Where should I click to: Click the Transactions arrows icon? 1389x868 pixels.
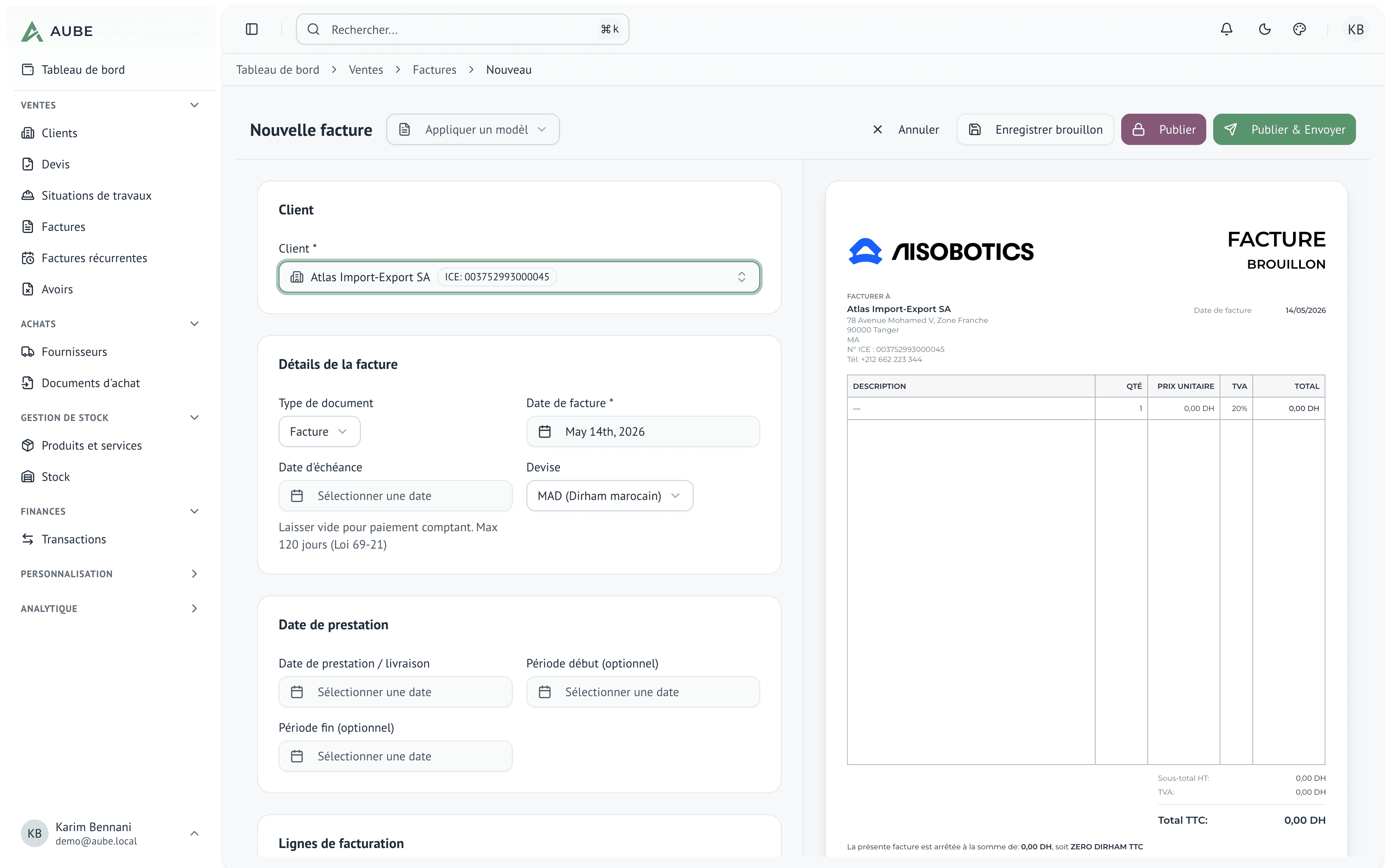(x=27, y=539)
